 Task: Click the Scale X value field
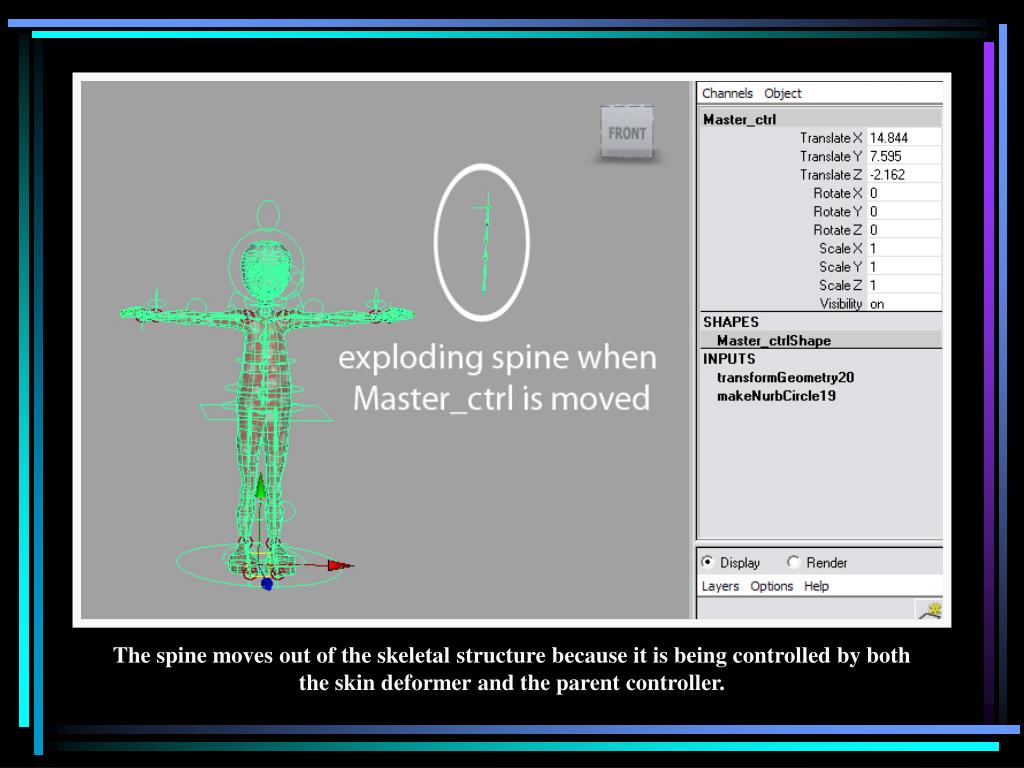[904, 248]
